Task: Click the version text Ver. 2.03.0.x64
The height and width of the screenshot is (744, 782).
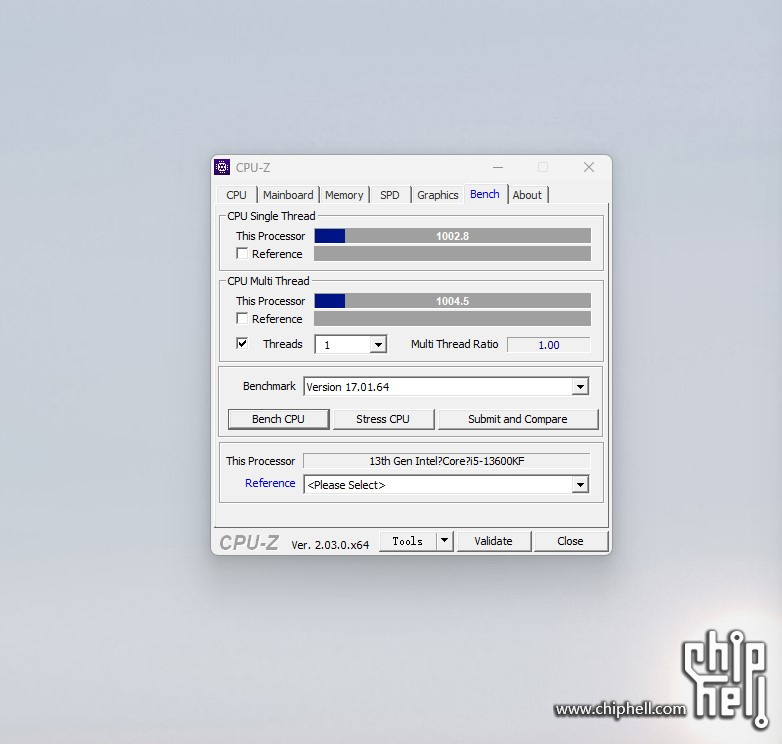Action: pos(330,545)
